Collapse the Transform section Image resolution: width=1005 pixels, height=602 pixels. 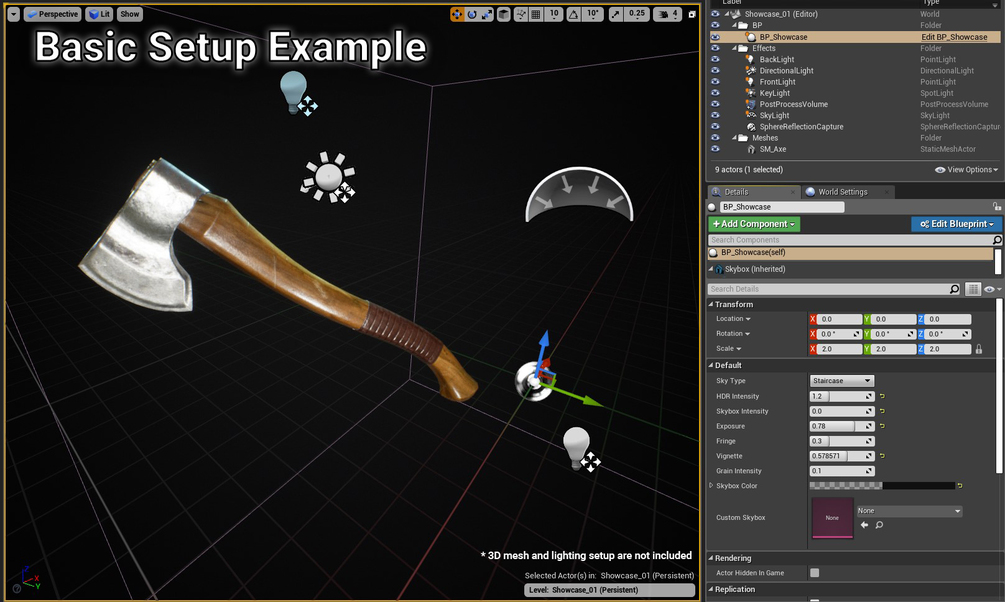pyautogui.click(x=711, y=305)
